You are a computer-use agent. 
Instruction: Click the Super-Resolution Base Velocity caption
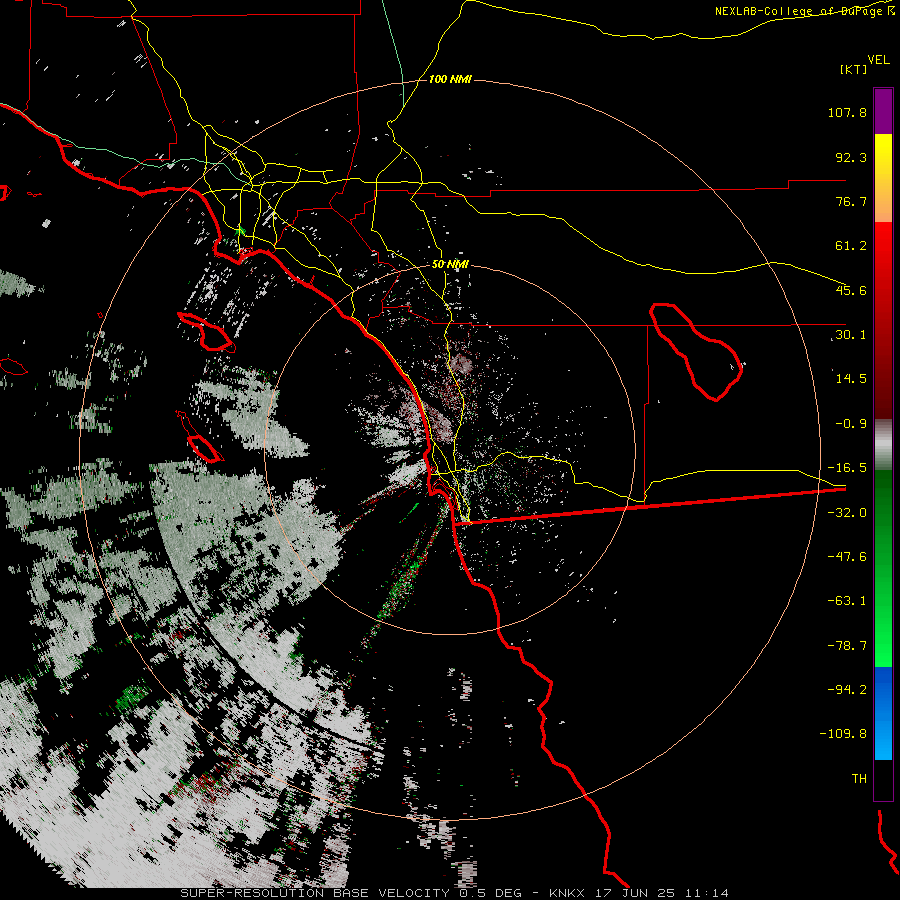pyautogui.click(x=315, y=893)
